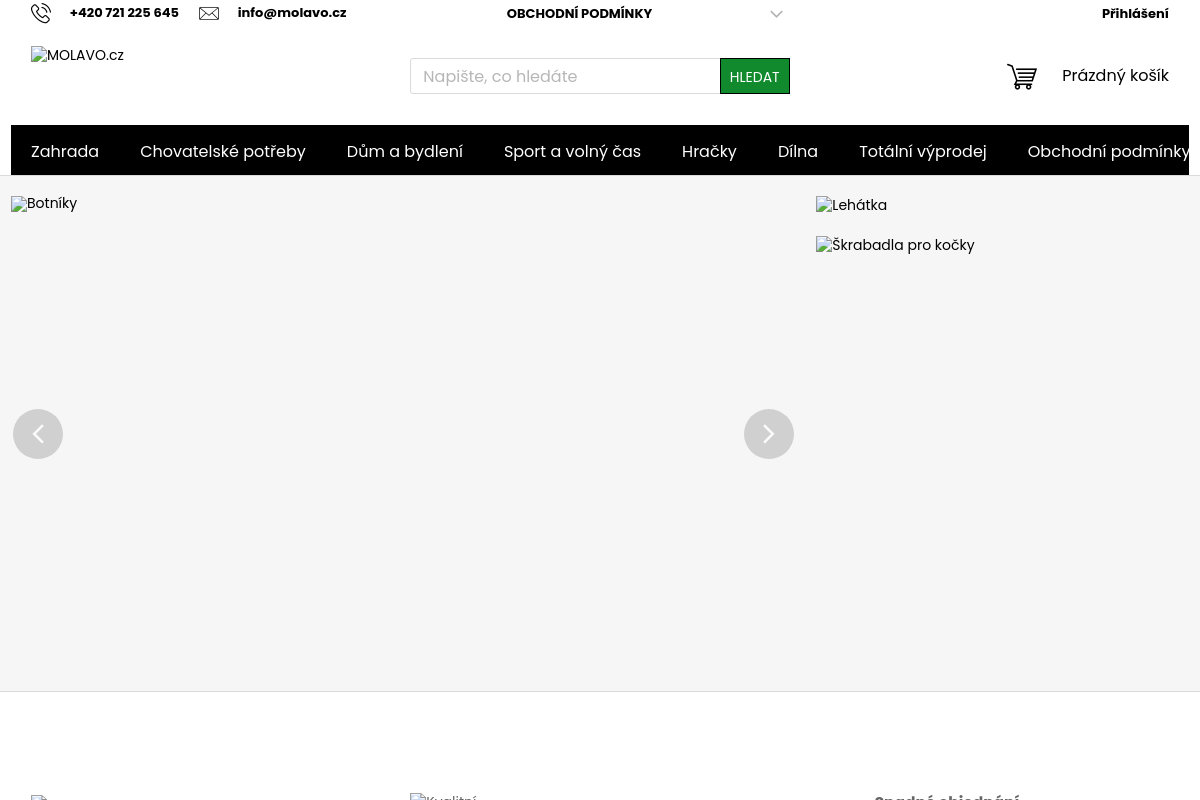Select the Hračky menu item

[709, 151]
